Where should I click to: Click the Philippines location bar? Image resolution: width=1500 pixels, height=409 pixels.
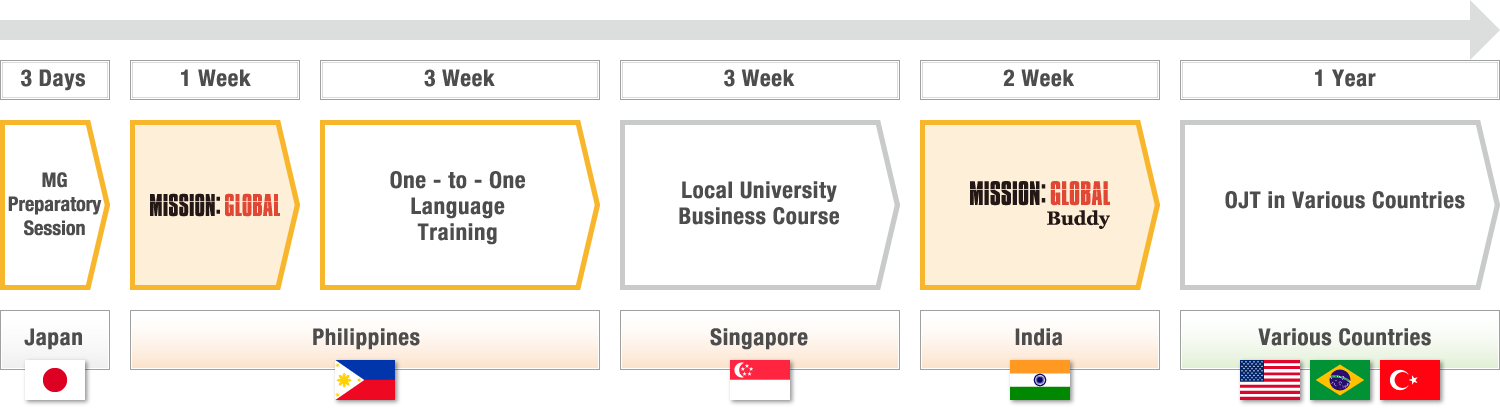[365, 338]
